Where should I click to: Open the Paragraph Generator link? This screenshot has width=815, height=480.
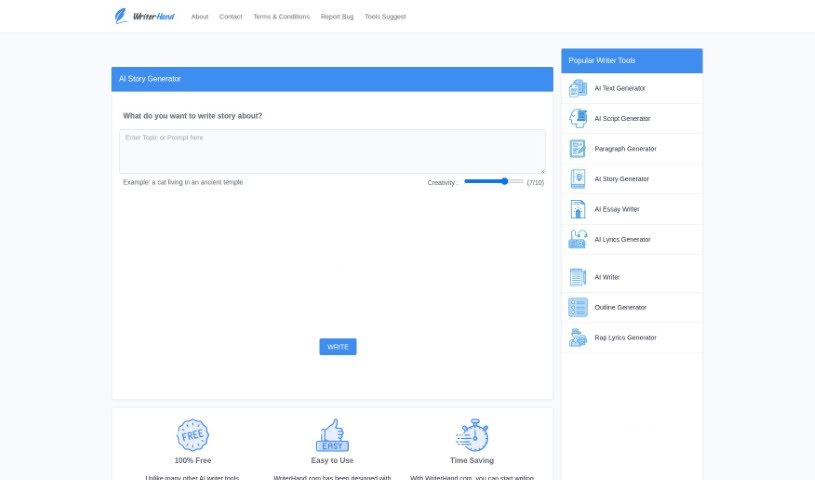click(625, 149)
